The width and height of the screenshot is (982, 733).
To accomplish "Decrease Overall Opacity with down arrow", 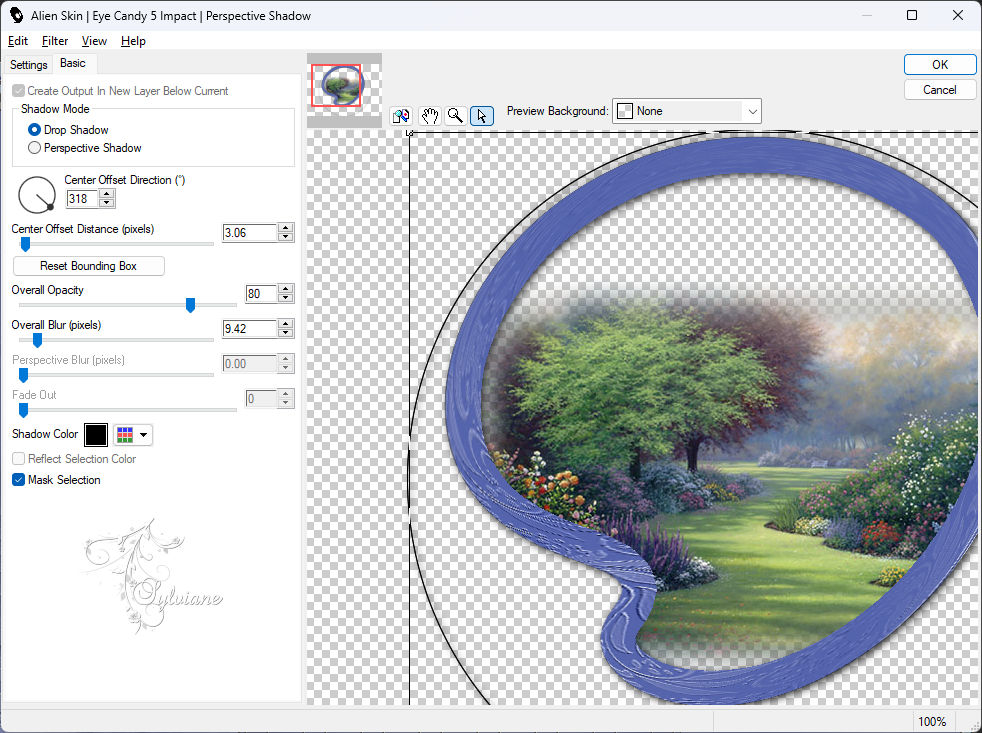I will point(286,298).
